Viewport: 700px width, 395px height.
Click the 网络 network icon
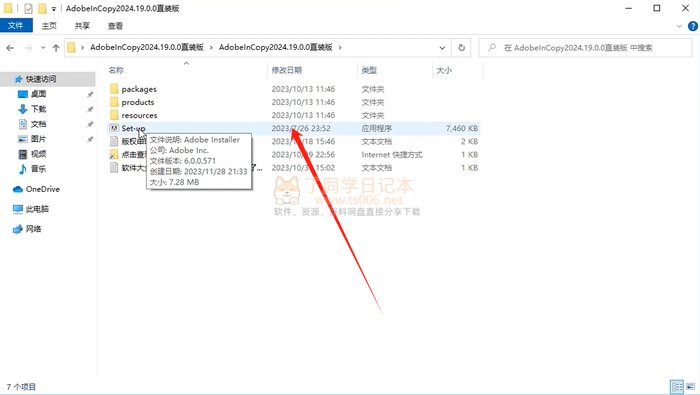(18, 229)
